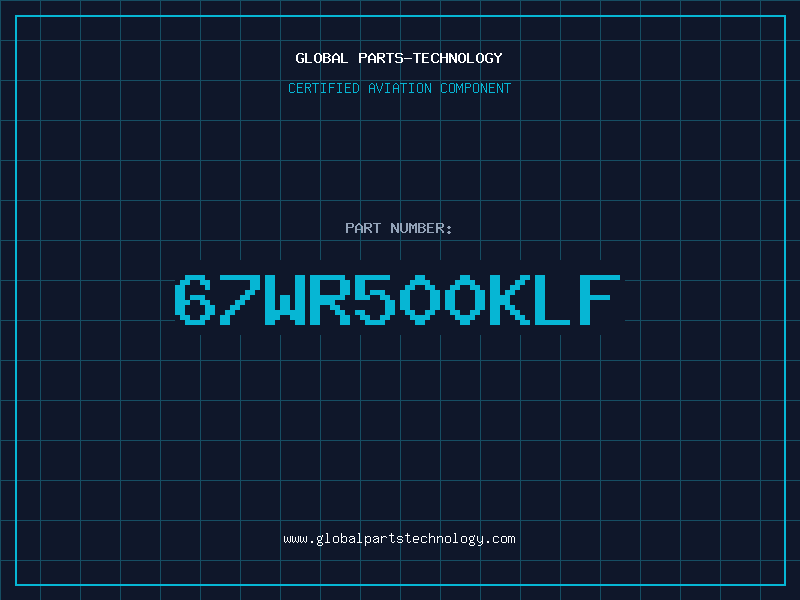The width and height of the screenshot is (800, 600).
Task: Select the part number 67WR500KLF
Action: point(397,300)
